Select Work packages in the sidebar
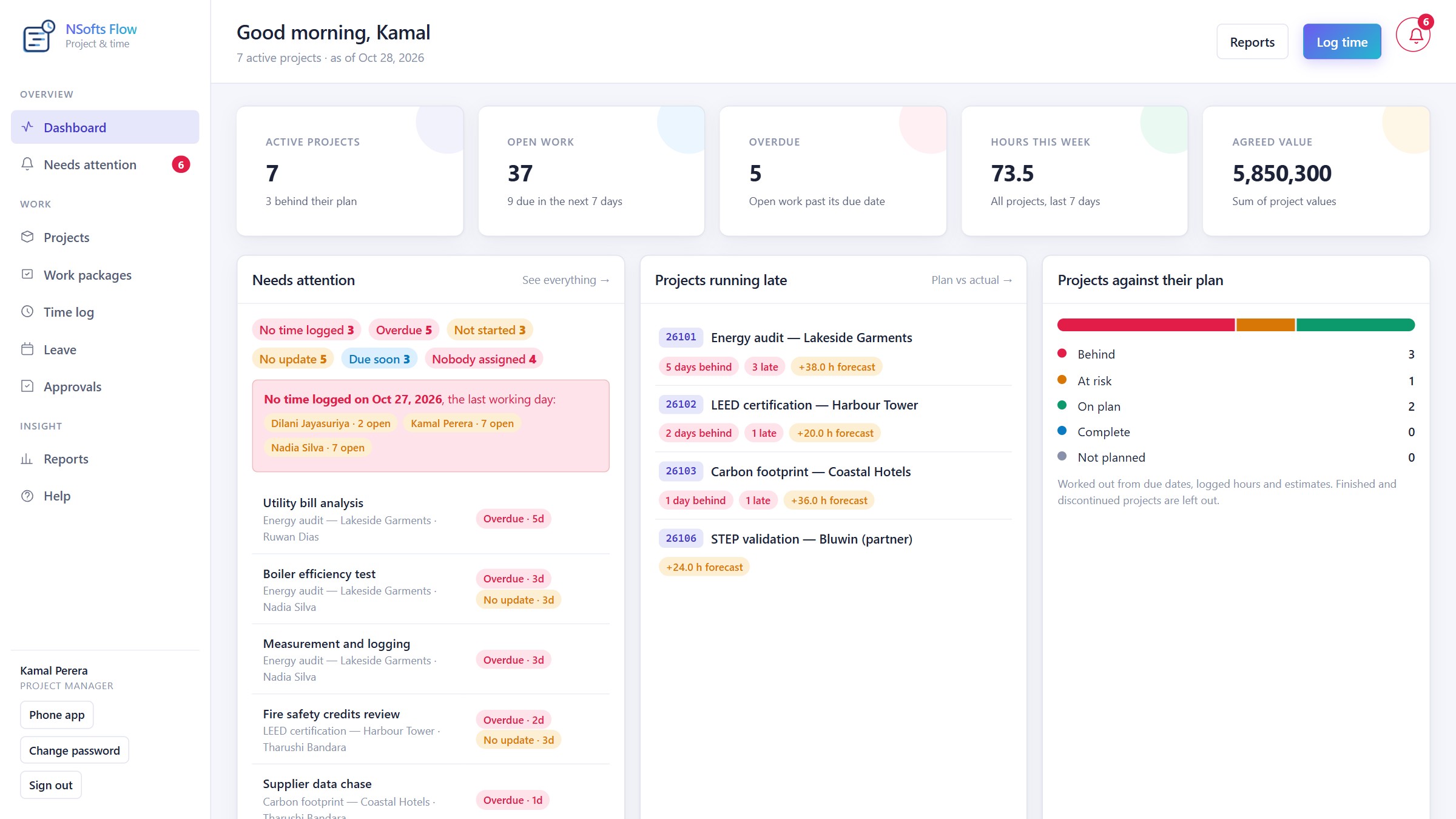1456x819 pixels. tap(105, 275)
